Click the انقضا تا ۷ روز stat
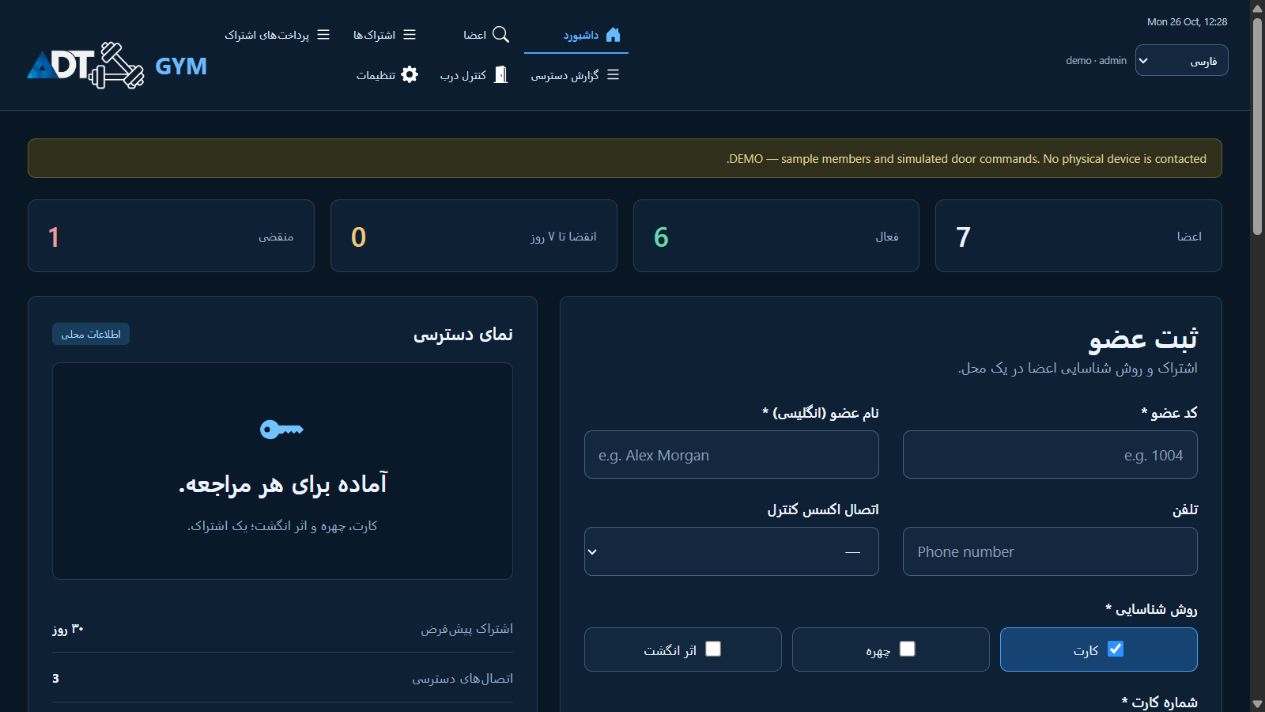This screenshot has height=712, width=1265. click(x=474, y=236)
